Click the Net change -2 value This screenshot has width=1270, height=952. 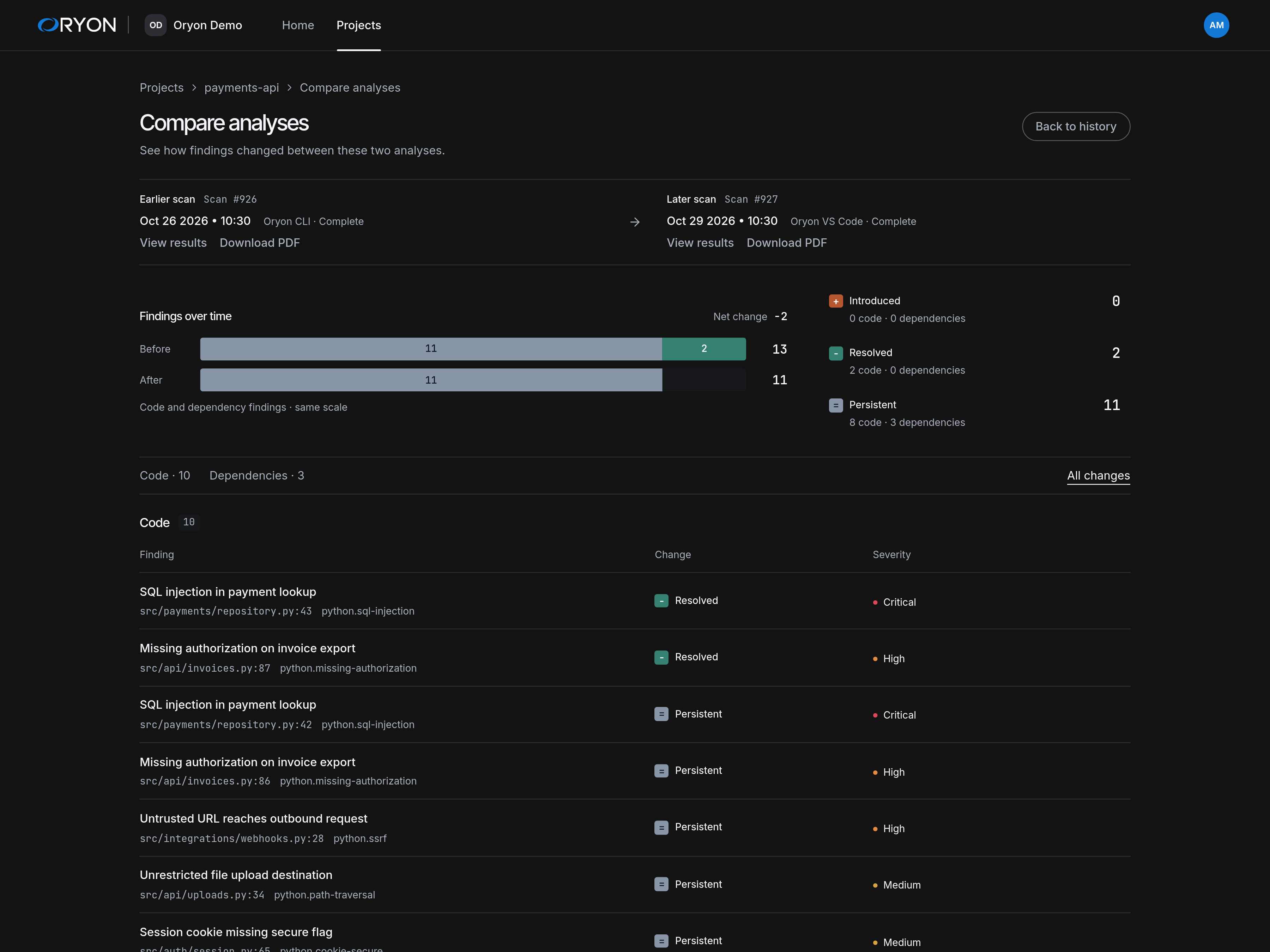click(x=781, y=317)
